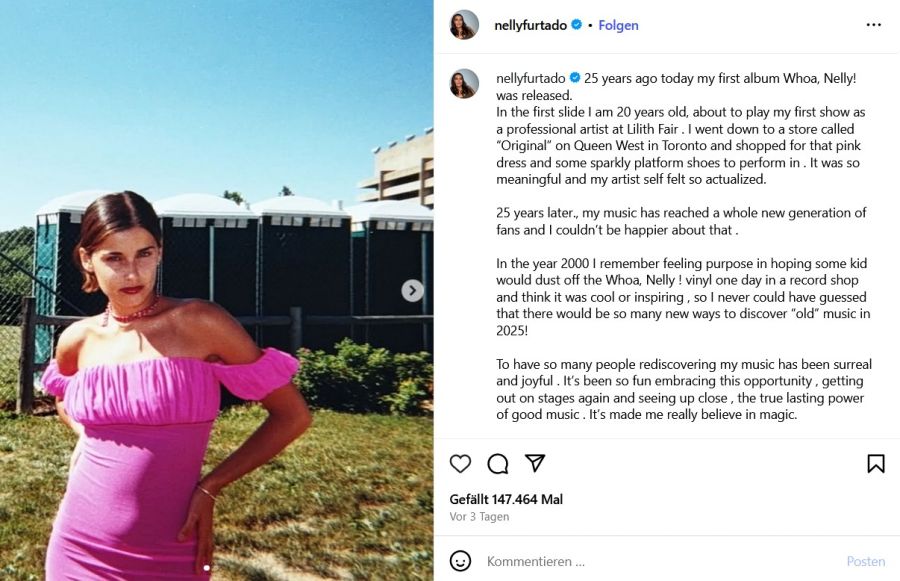
Task: Click the photo of the pink dress
Action: [216, 290]
